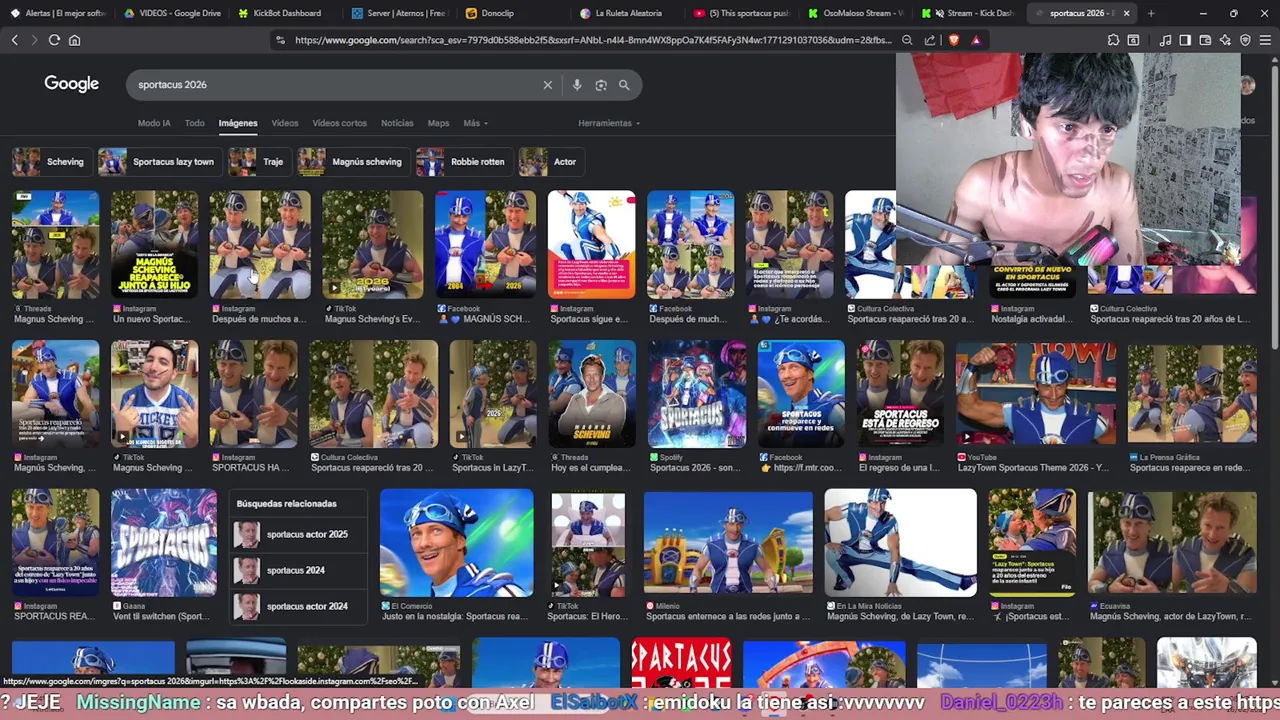Click the site info icon before URL

[x=280, y=40]
